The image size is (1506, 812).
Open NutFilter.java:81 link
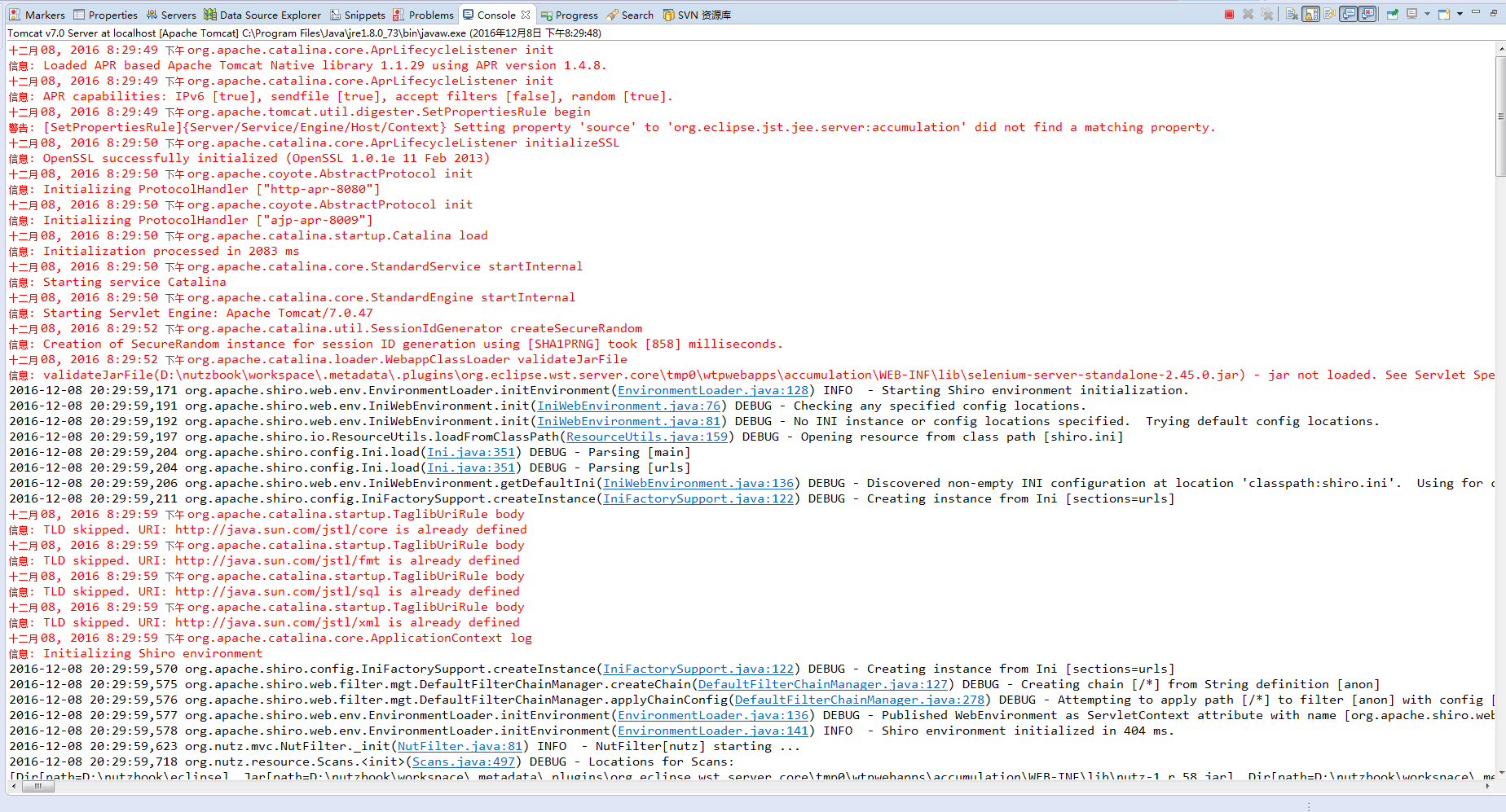tap(460, 746)
